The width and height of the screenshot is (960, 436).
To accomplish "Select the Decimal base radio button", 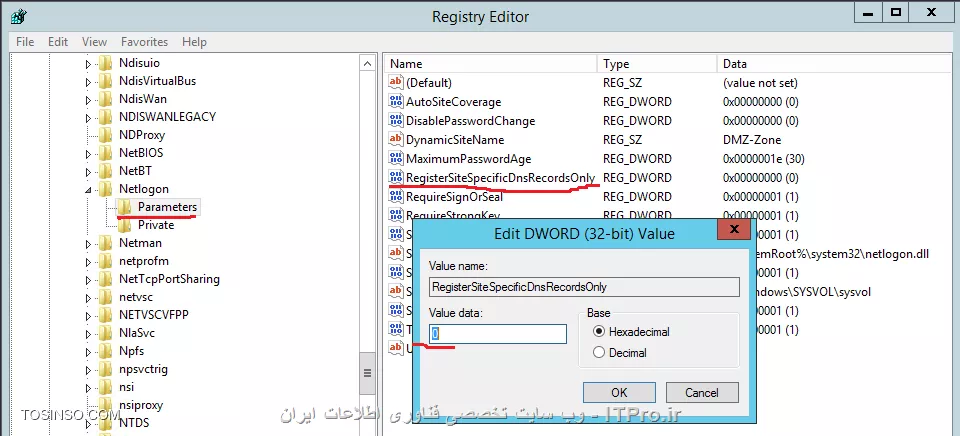I will 599,353.
